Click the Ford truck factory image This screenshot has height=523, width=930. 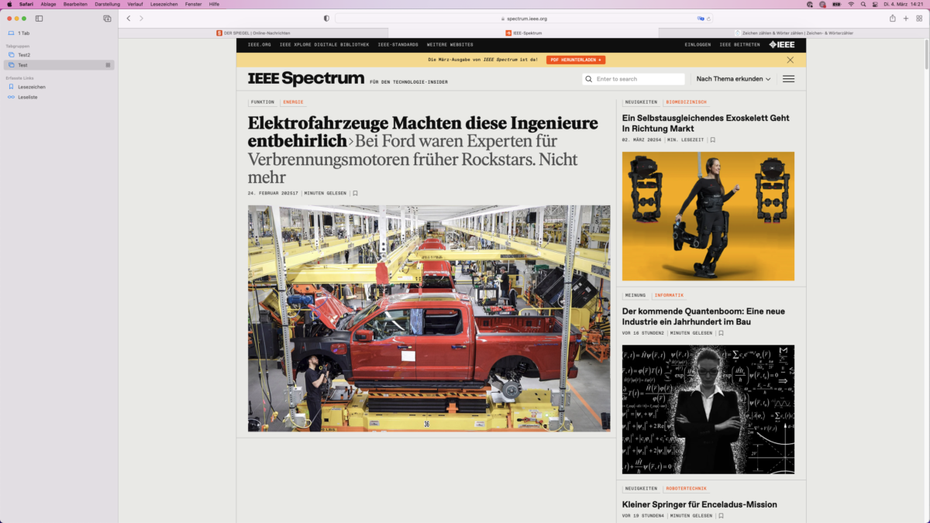pyautogui.click(x=429, y=318)
